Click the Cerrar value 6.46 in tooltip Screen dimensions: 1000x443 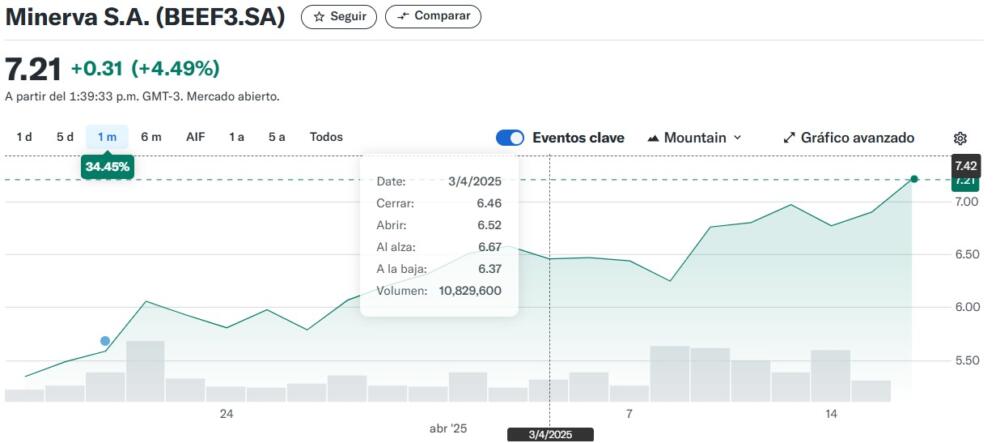(x=490, y=203)
